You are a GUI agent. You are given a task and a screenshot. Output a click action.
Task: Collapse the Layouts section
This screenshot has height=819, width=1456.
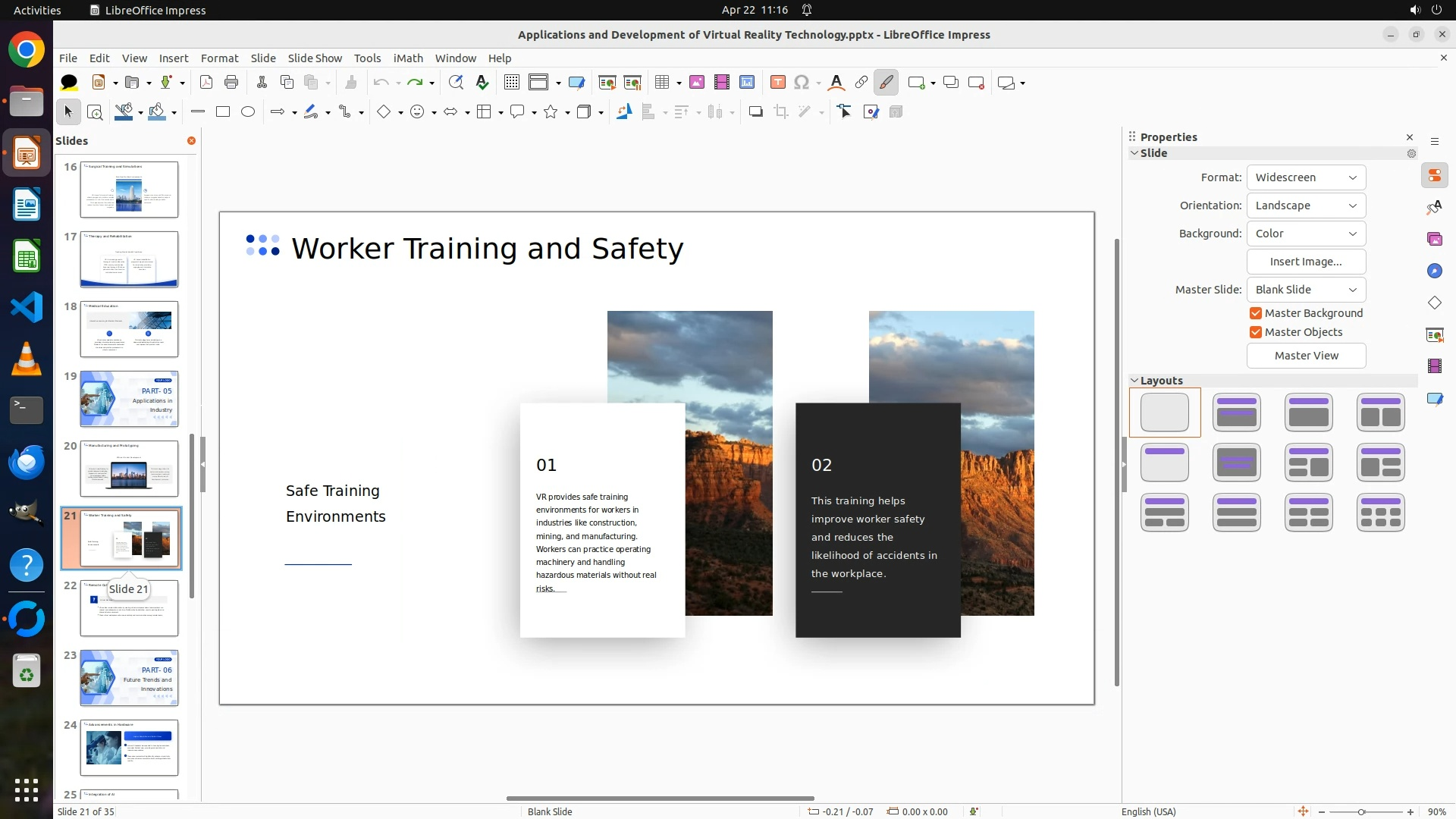(1135, 381)
